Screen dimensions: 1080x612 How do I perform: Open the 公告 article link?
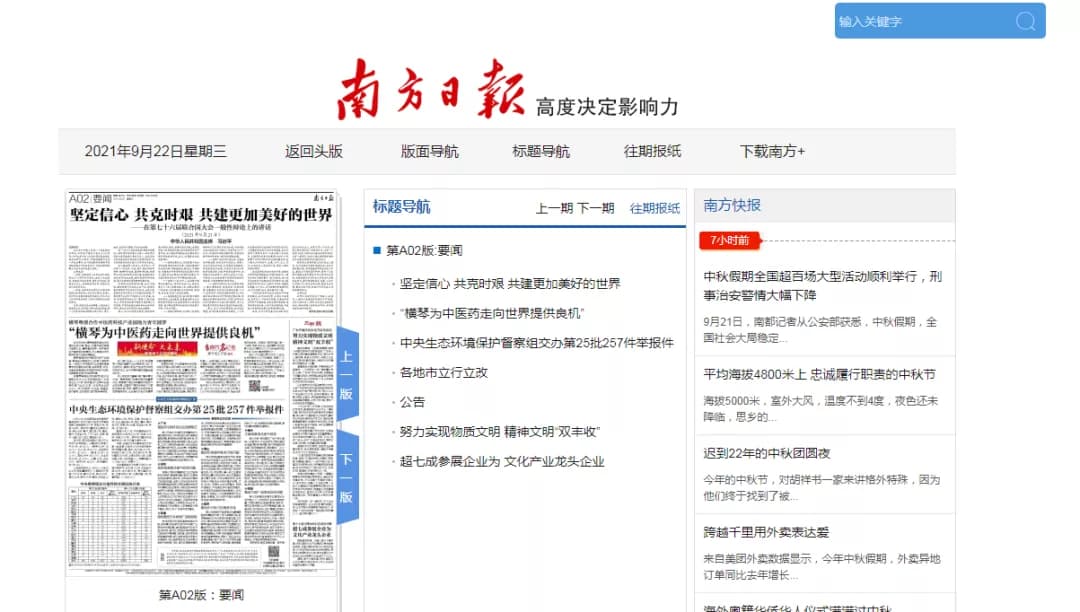tap(413, 402)
